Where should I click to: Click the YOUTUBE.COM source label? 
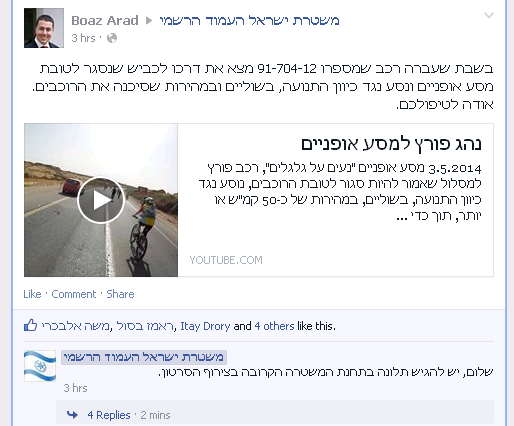pos(226,260)
